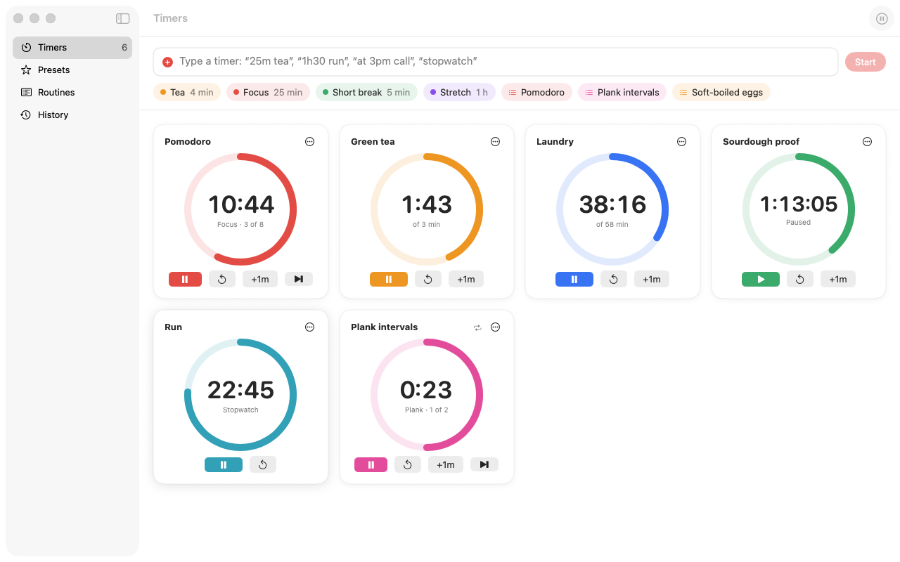
Task: Start the Short break 5 min preset
Action: pyautogui.click(x=366, y=92)
